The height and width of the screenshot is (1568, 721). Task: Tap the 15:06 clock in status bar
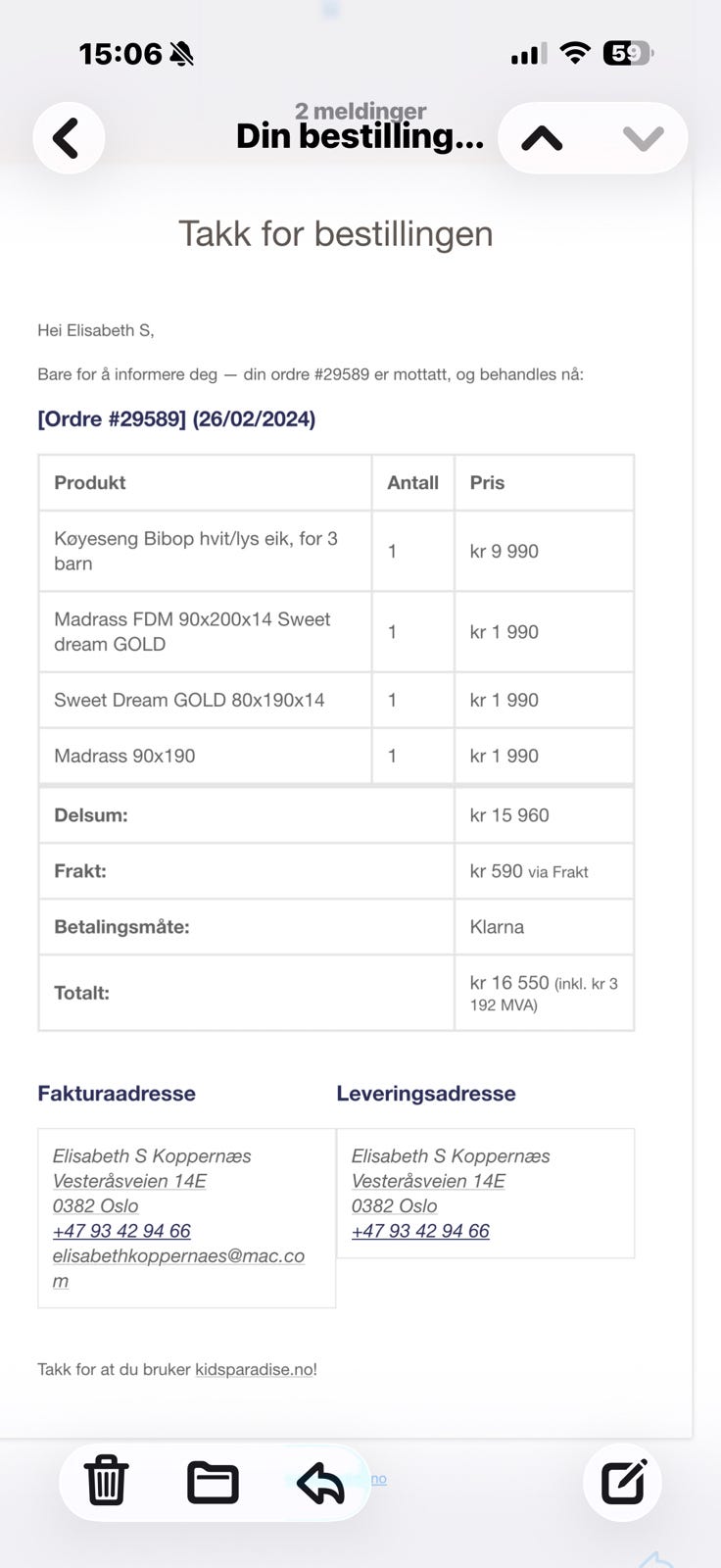[120, 54]
